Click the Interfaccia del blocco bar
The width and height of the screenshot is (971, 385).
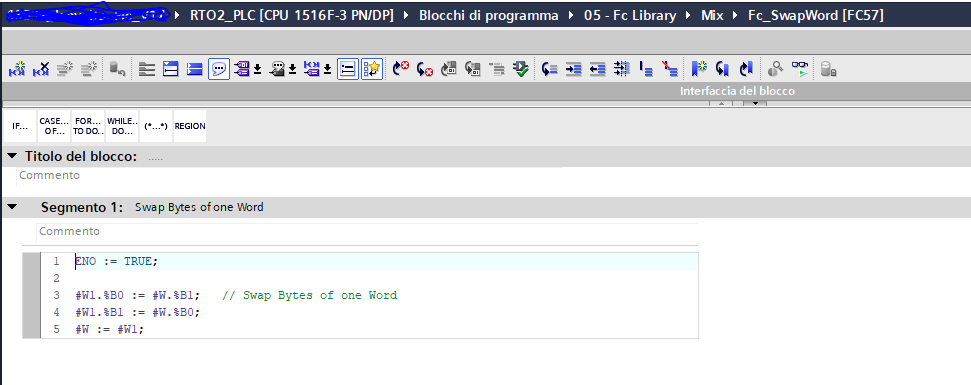(x=486, y=91)
